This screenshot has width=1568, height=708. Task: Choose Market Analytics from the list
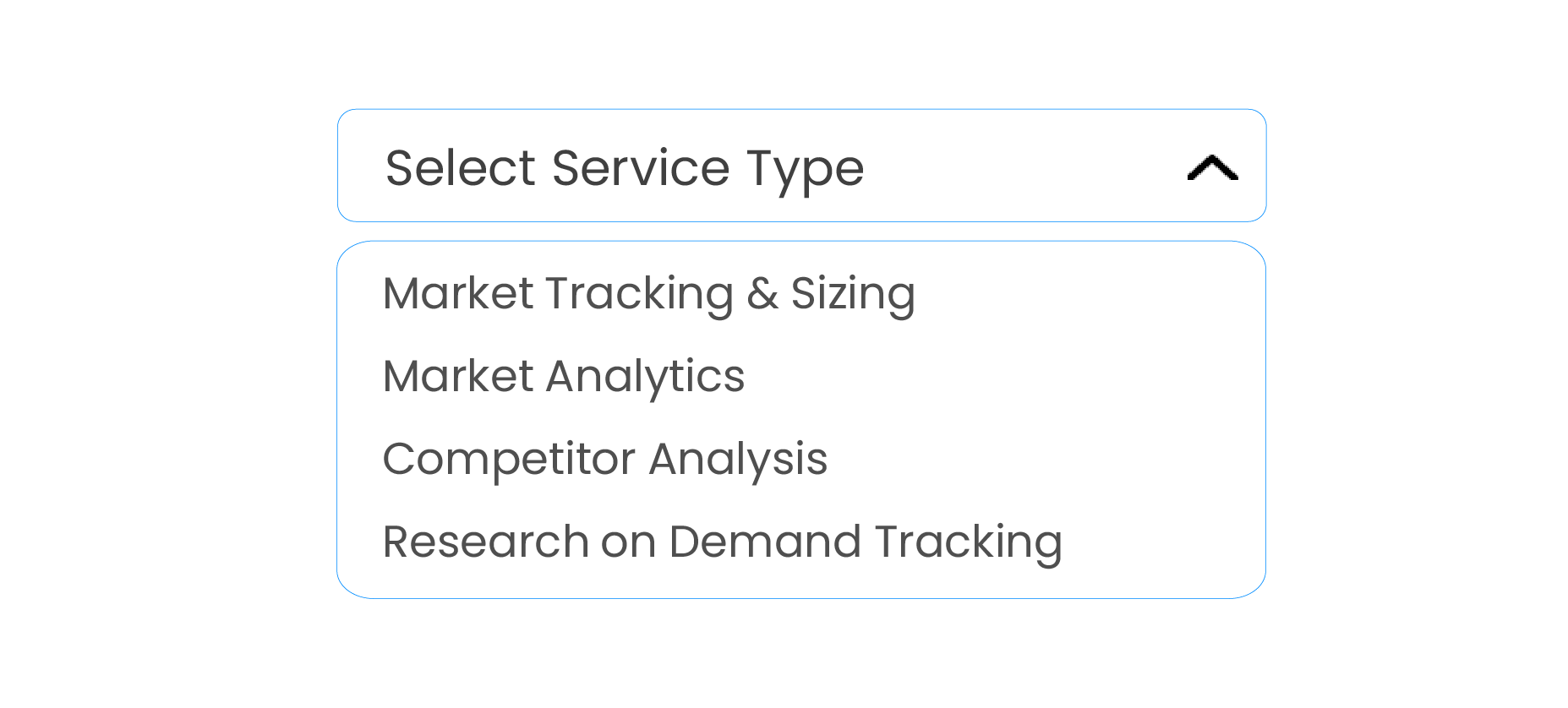[563, 376]
